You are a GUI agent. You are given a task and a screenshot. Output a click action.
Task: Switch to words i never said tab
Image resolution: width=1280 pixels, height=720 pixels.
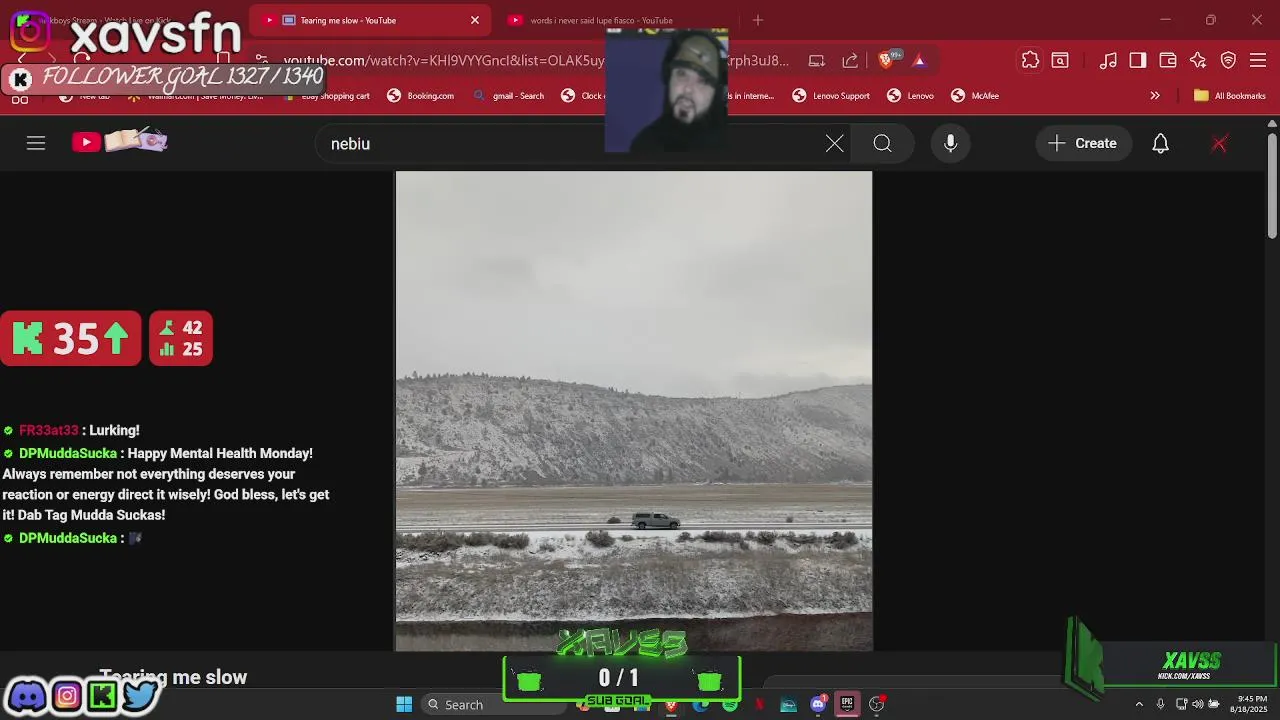point(600,20)
